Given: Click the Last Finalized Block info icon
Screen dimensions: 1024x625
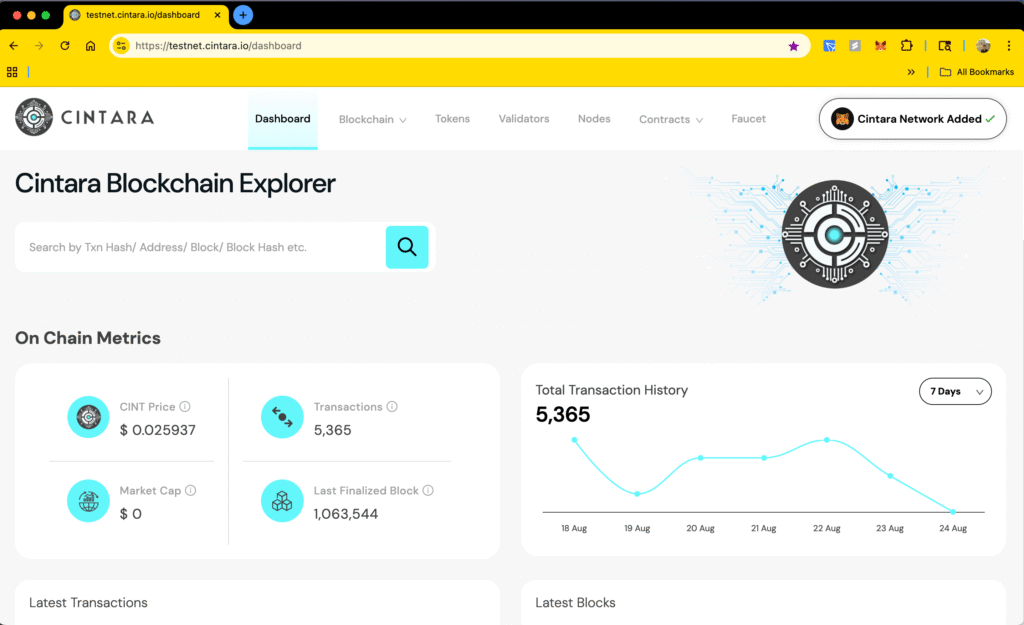Looking at the screenshot, I should point(428,491).
